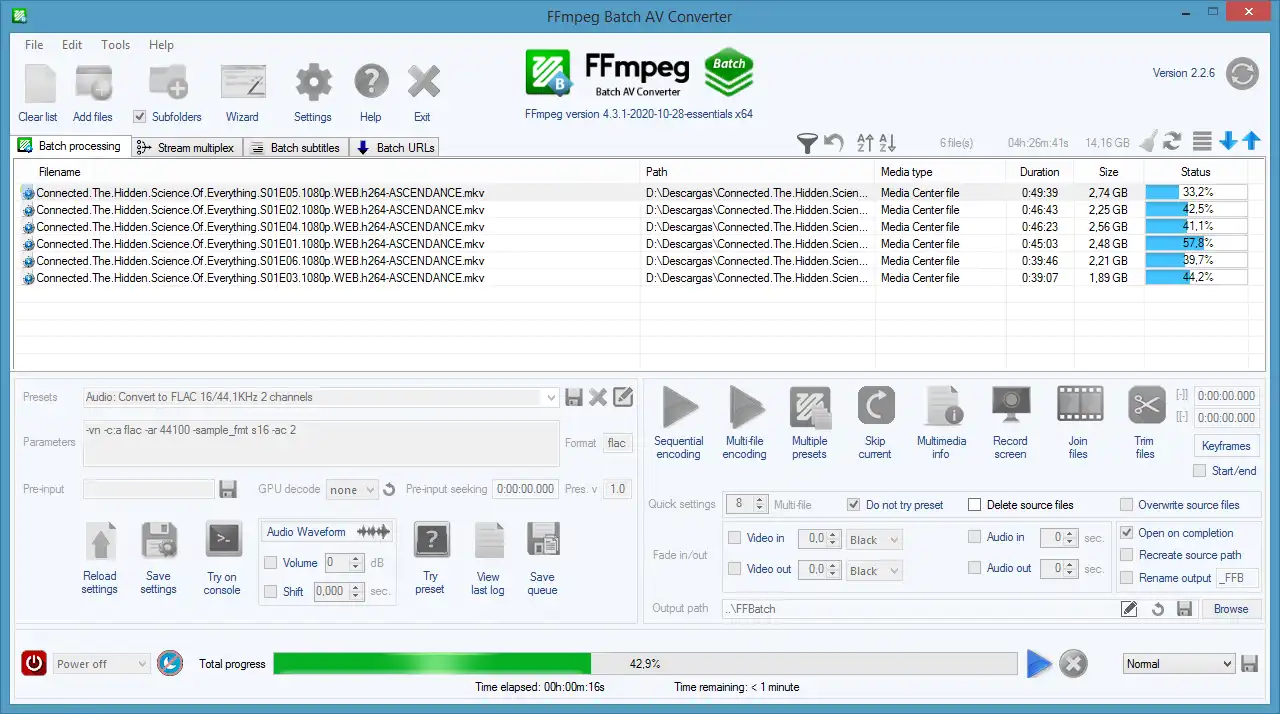Viewport: 1280px width, 714px height.
Task: Switch to Stream multiplex tab
Action: [x=186, y=147]
